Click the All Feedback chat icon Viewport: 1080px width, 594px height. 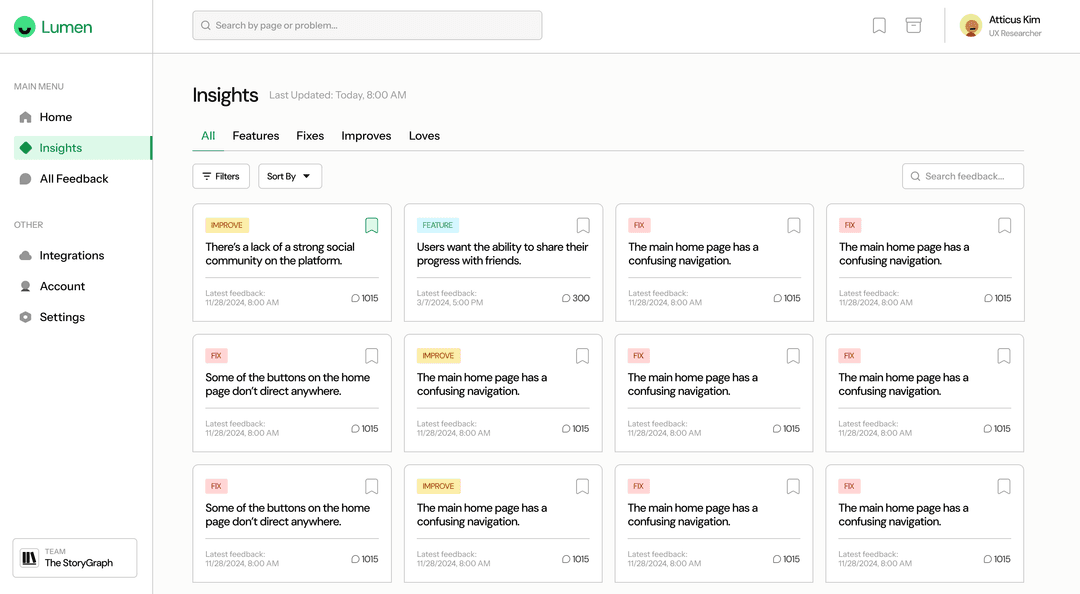pos(24,178)
